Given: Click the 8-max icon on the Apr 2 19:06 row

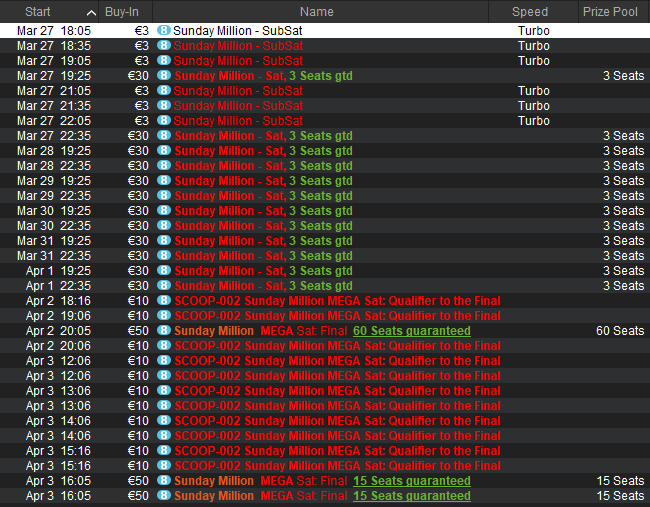Looking at the screenshot, I should (164, 315).
